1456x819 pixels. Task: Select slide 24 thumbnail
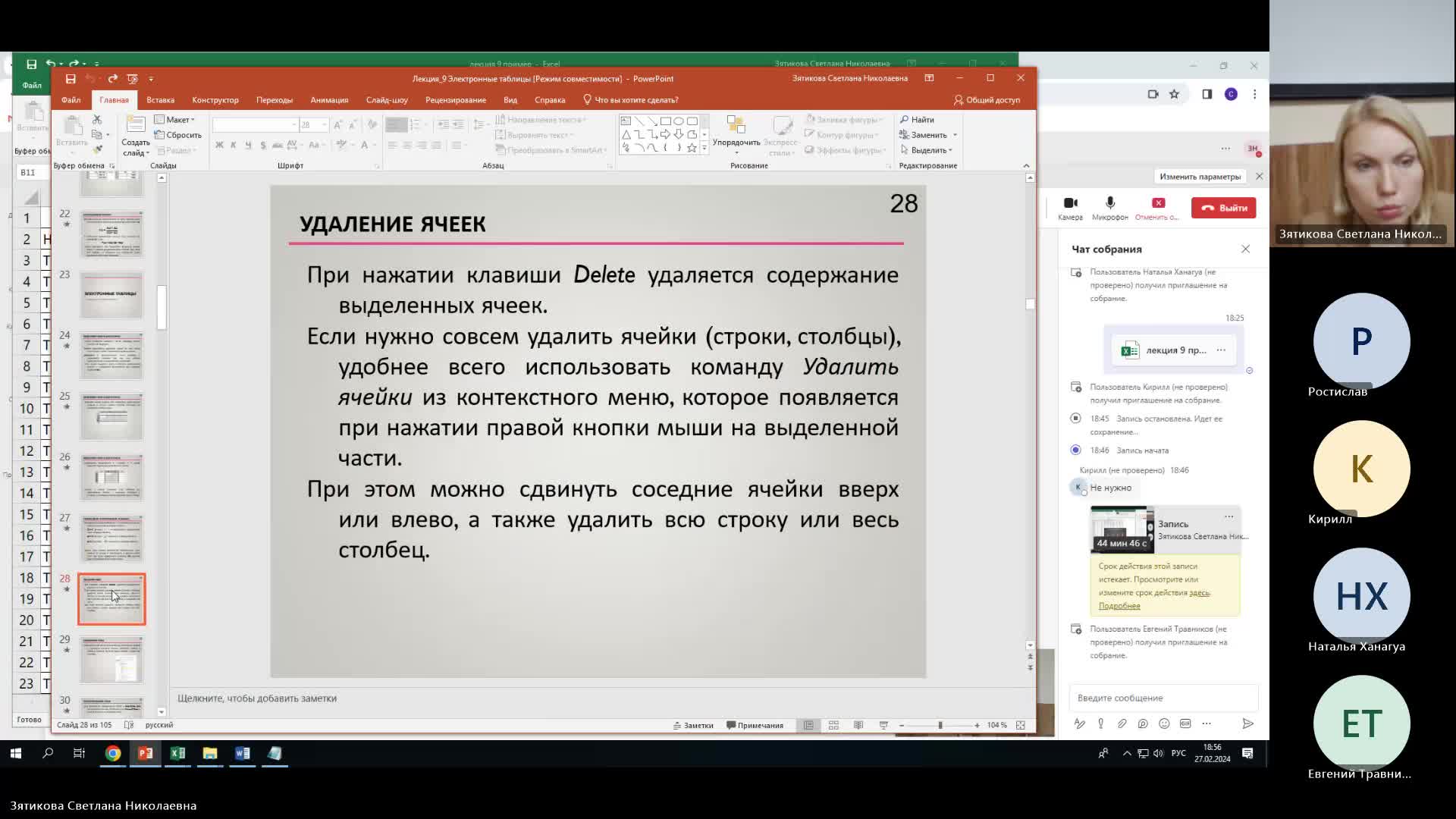(111, 355)
